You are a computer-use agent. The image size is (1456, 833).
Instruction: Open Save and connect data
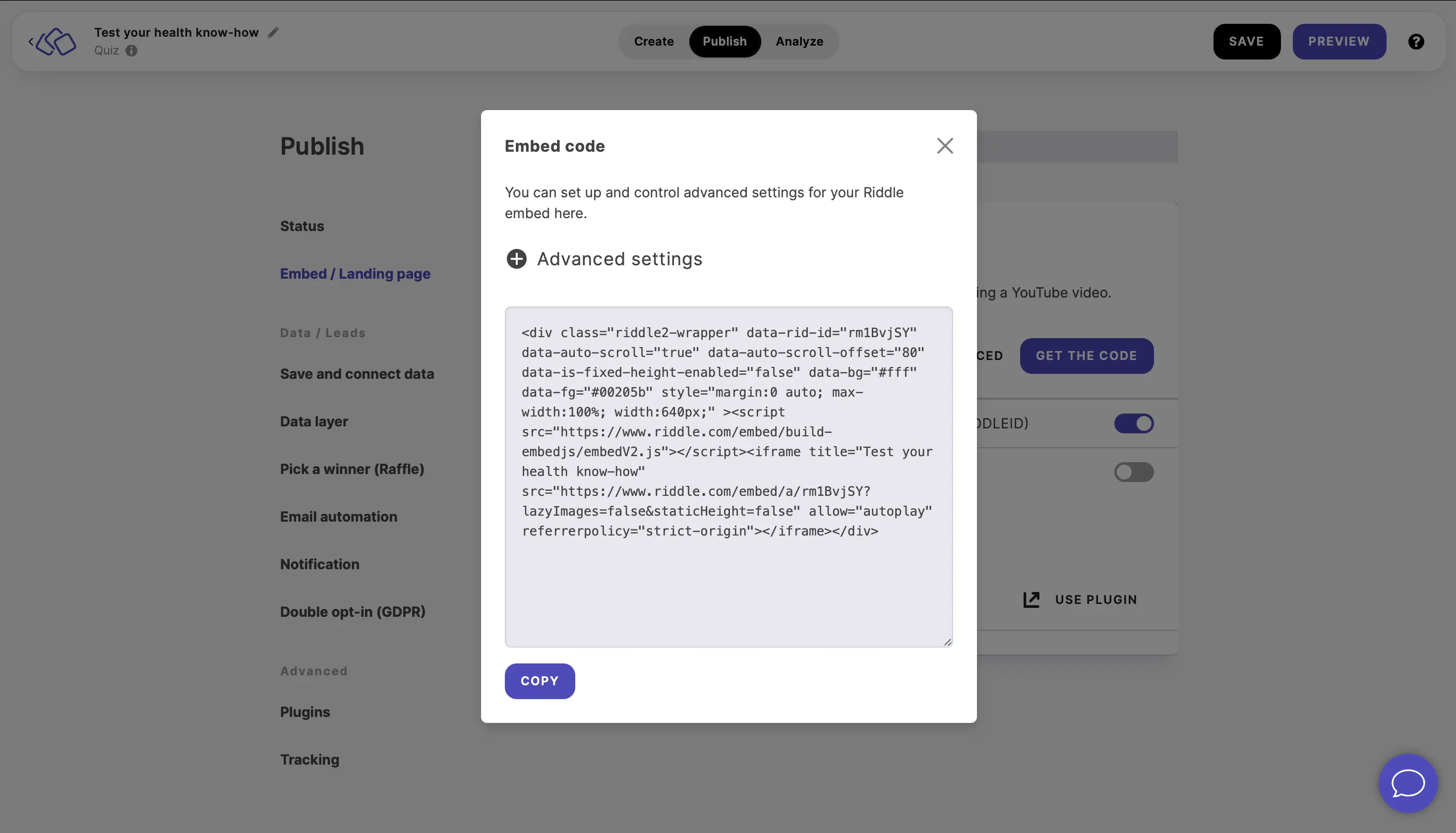357,373
